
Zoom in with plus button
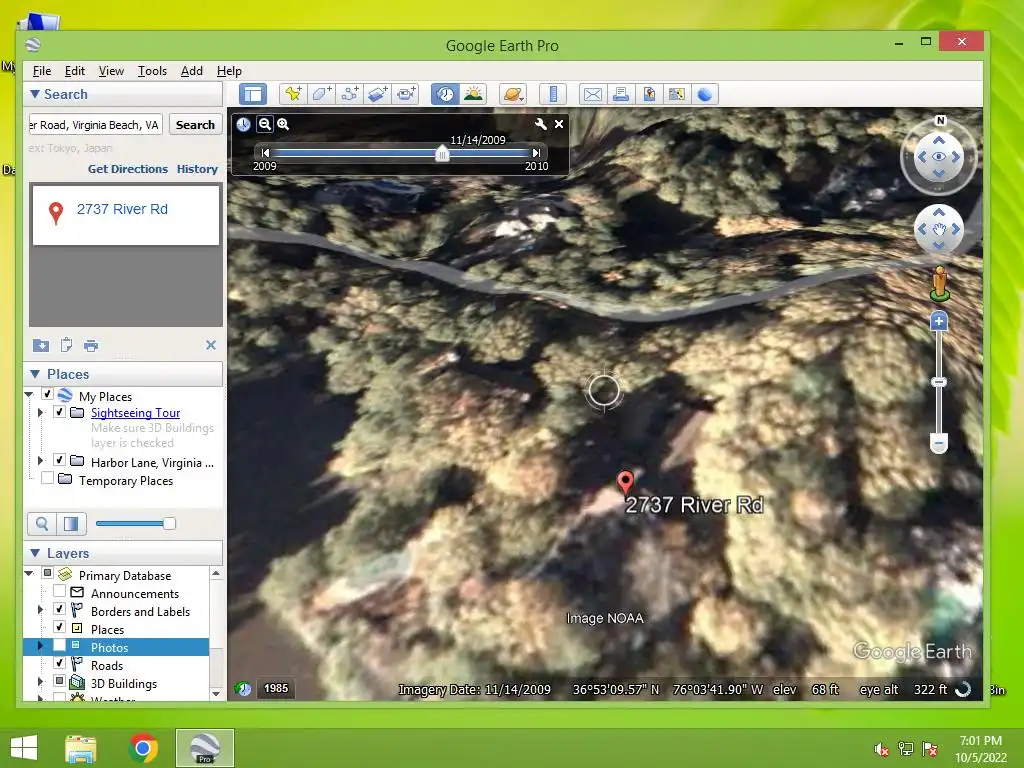(938, 321)
